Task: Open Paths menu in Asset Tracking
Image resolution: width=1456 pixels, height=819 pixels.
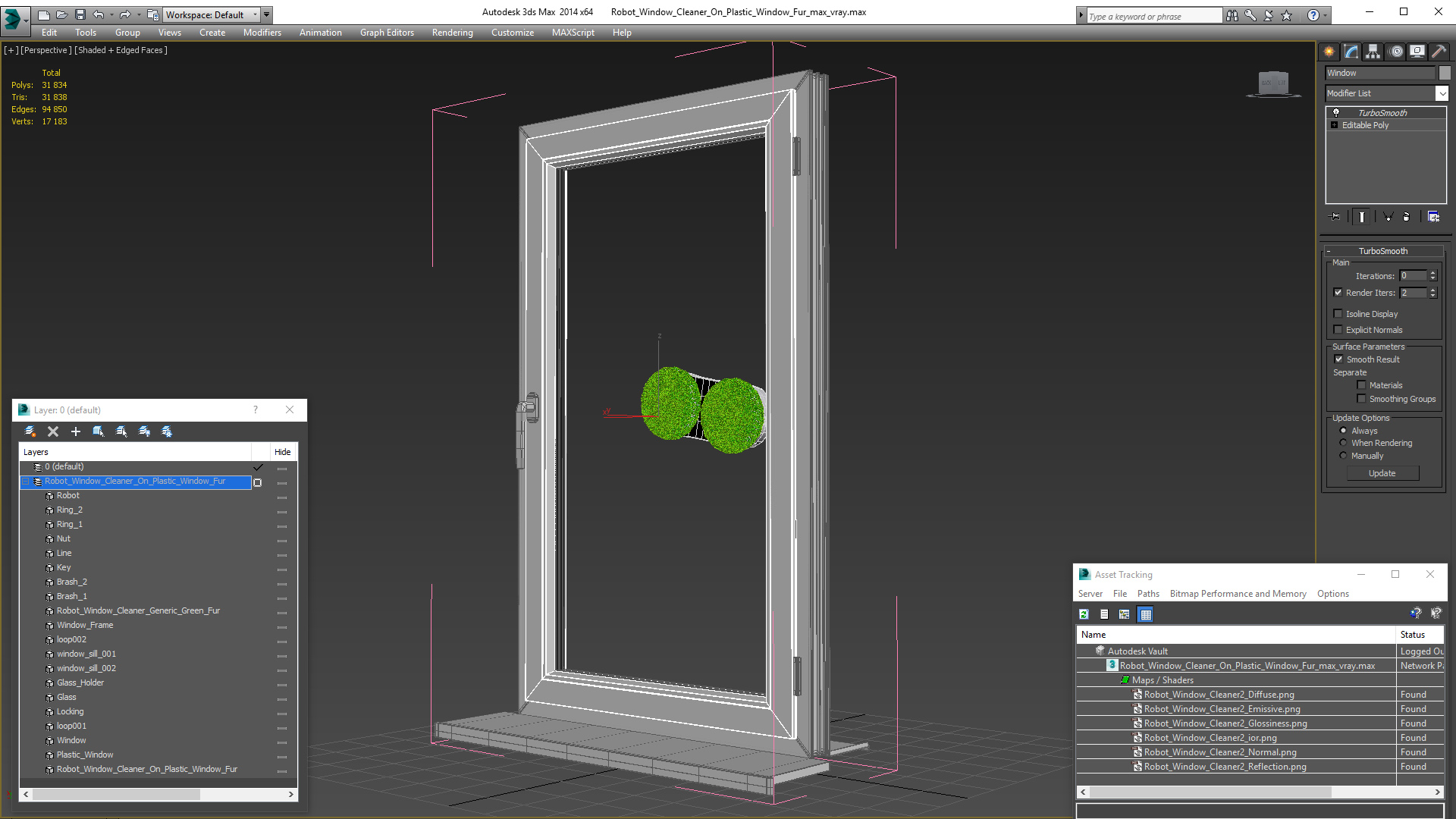Action: coord(1147,594)
